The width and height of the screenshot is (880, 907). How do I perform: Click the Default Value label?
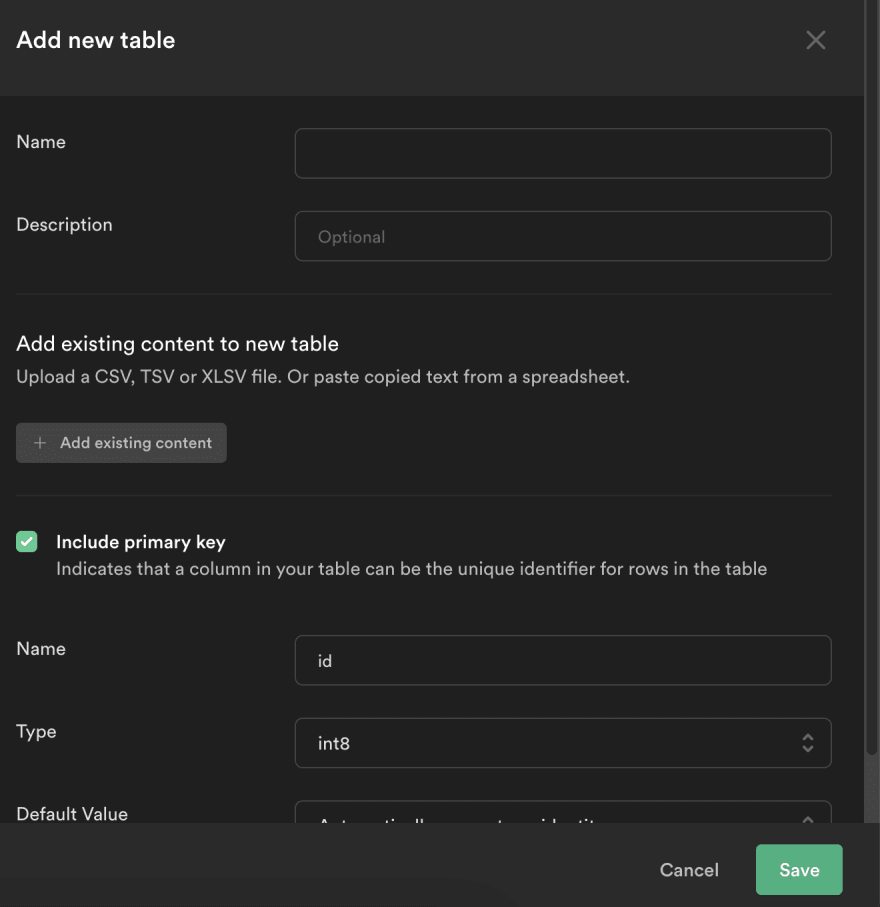pyautogui.click(x=72, y=813)
